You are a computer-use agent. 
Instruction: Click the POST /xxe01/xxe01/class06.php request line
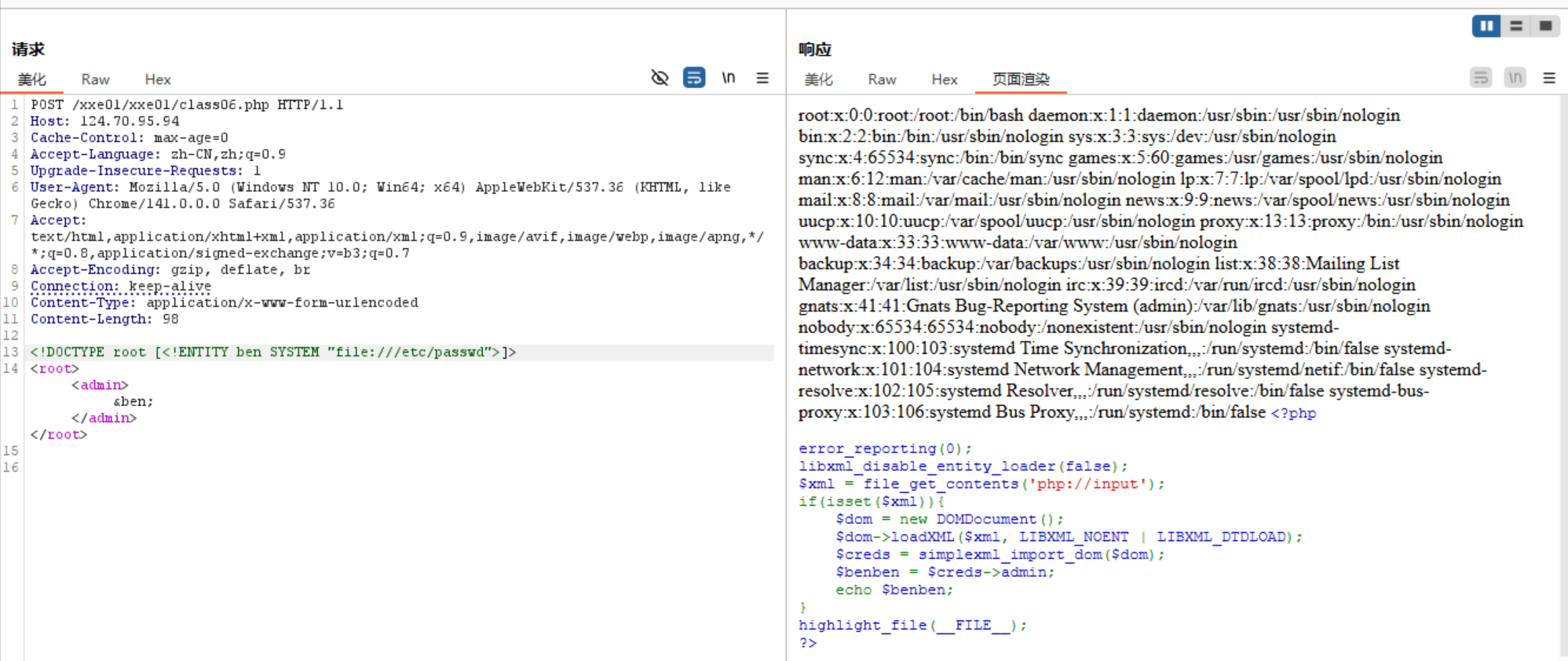click(187, 104)
